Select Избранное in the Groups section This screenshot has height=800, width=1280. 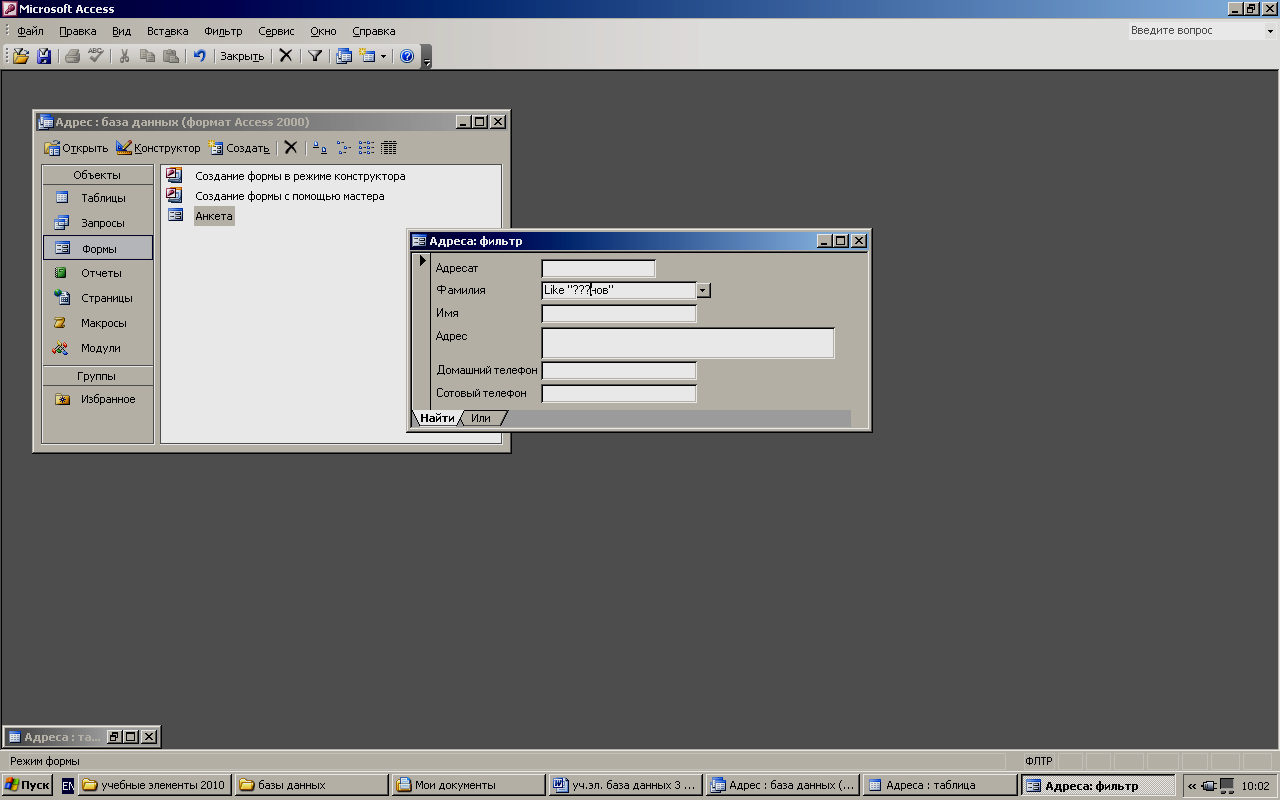[98, 399]
